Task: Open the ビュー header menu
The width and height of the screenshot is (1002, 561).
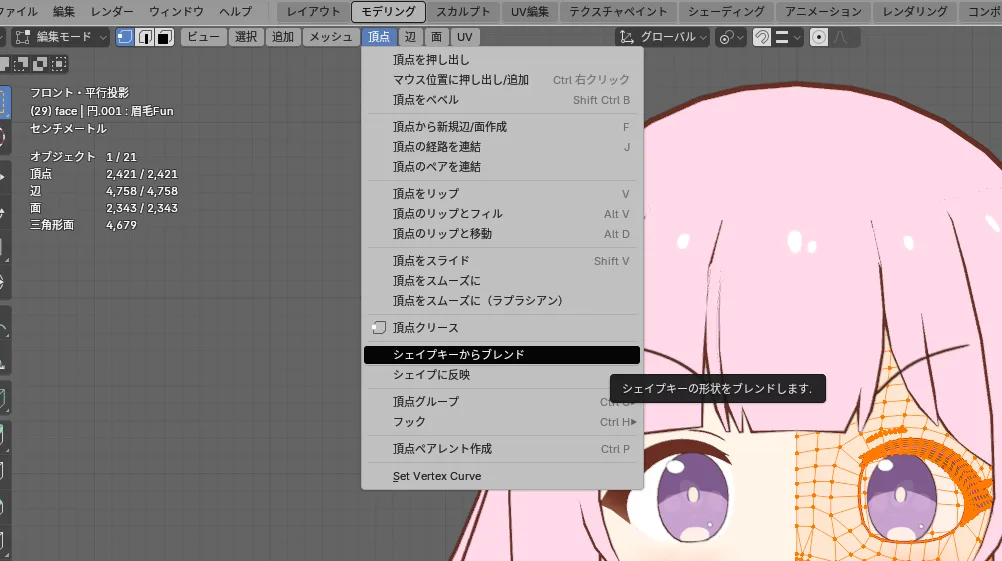Action: tap(203, 37)
